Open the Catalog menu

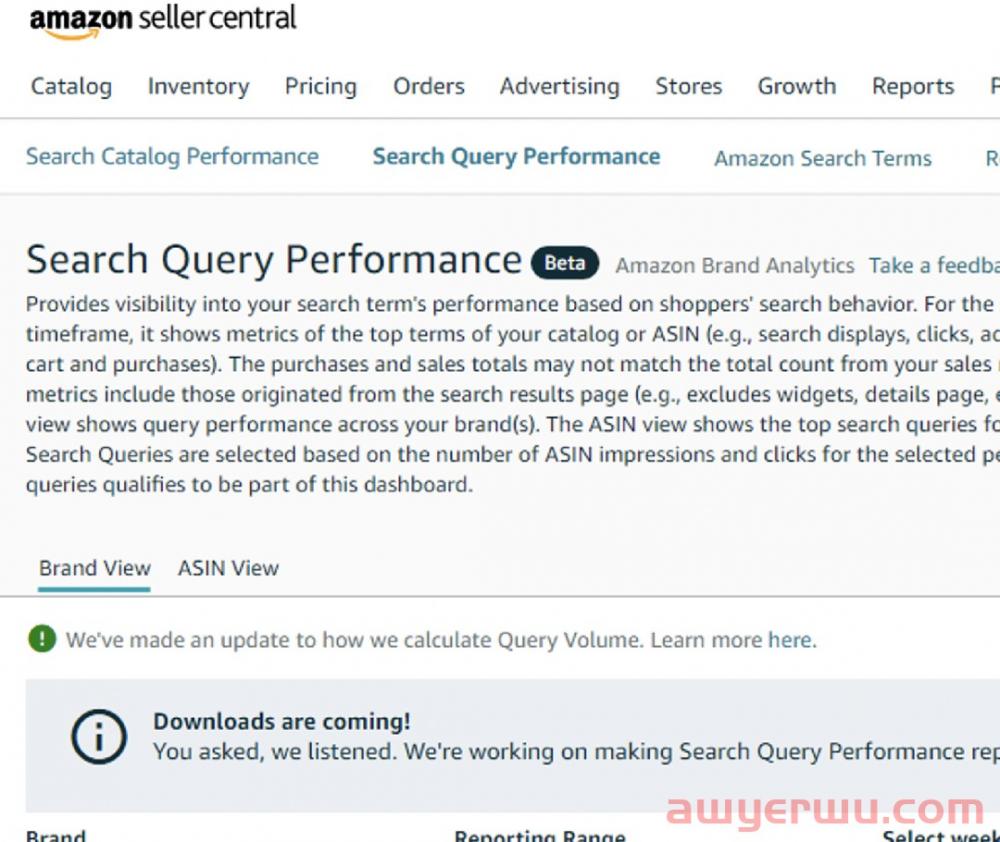pyautogui.click(x=71, y=86)
